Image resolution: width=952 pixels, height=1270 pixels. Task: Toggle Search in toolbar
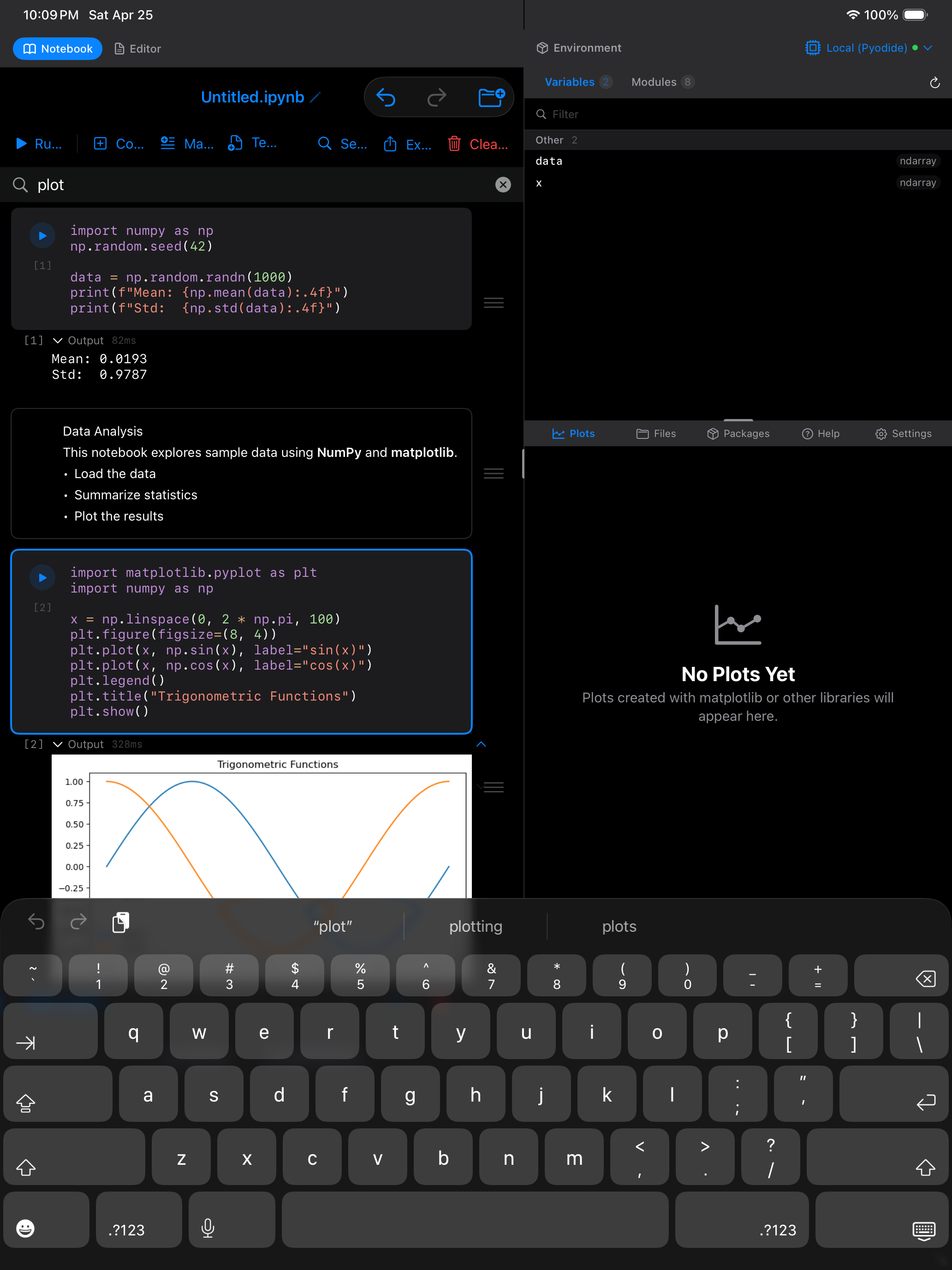(x=343, y=144)
